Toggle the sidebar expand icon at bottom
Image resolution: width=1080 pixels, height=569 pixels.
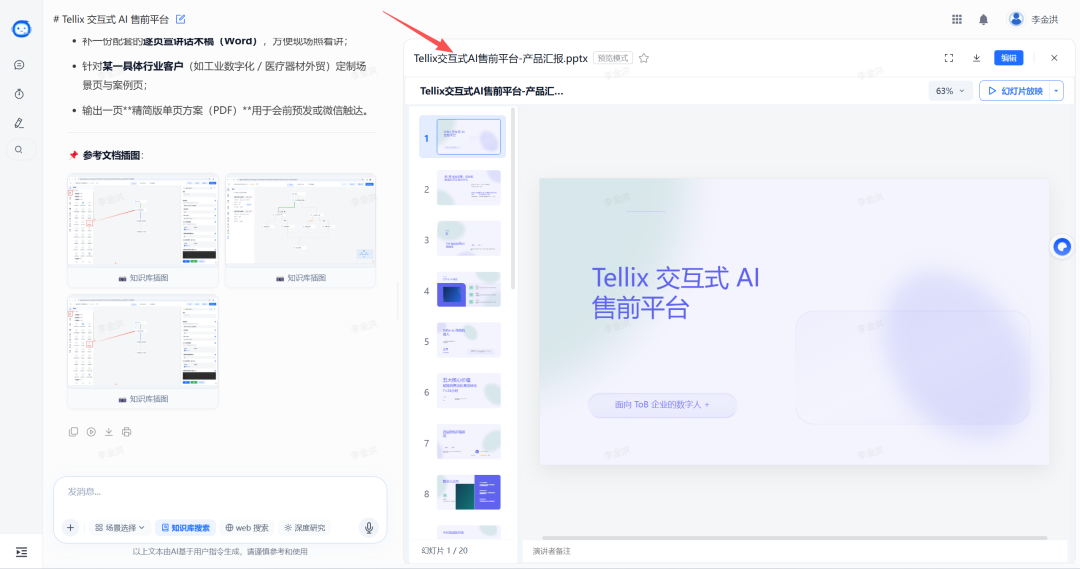pyautogui.click(x=21, y=552)
